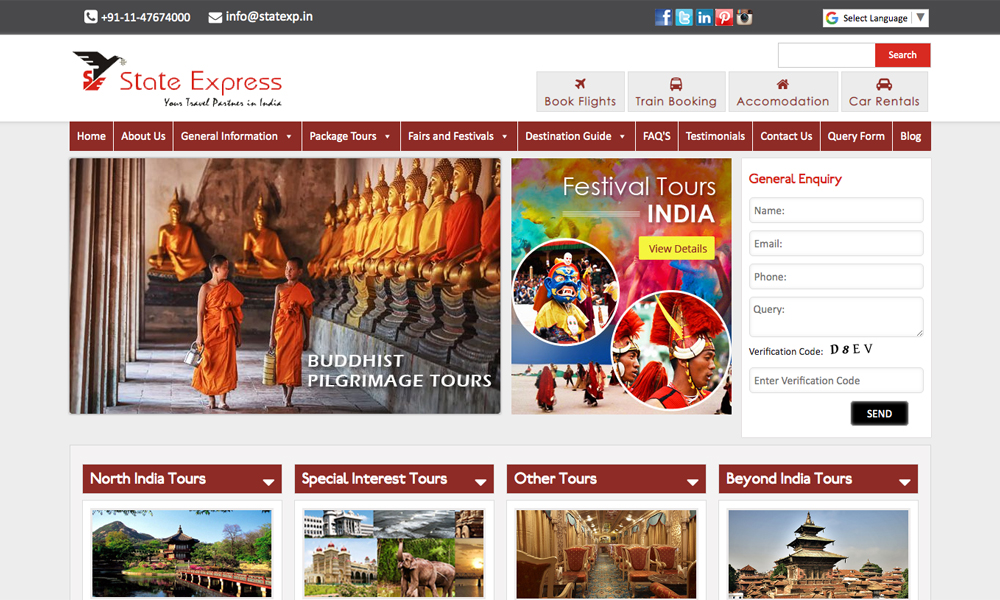This screenshot has height=600, width=1000.
Task: Click View Details on Festival Tours
Action: pos(677,248)
